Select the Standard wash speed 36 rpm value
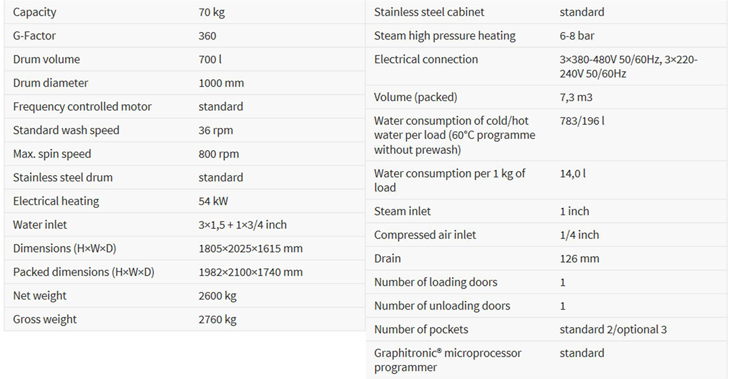730x379 pixels. (x=216, y=130)
